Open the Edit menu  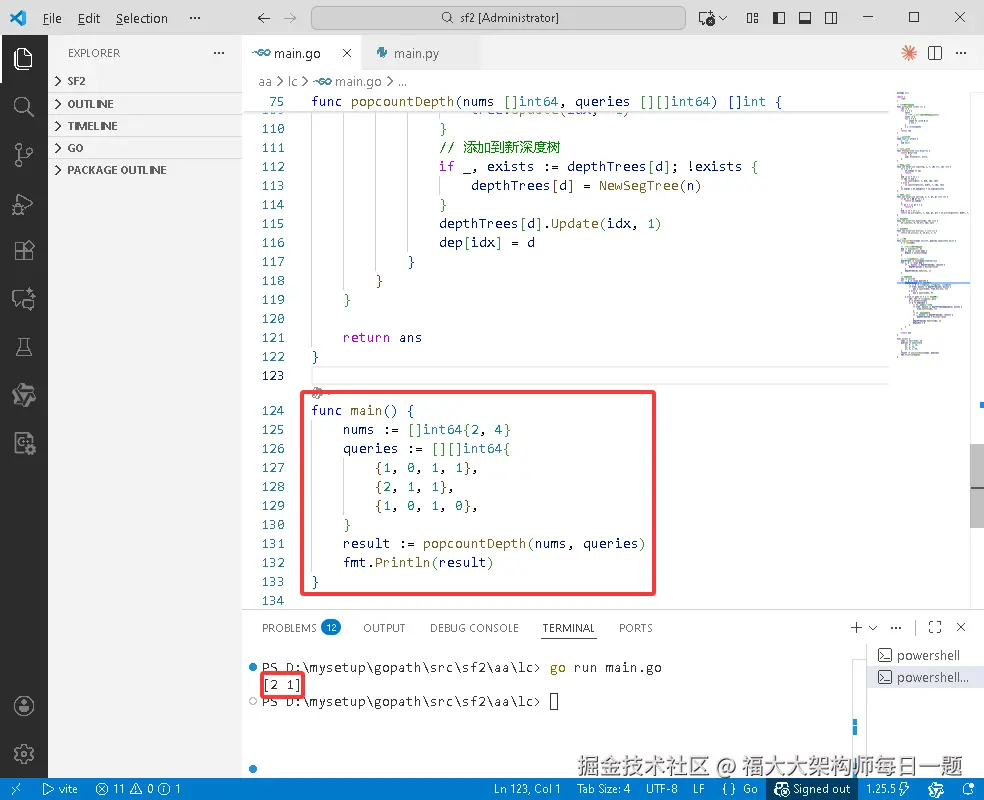point(88,18)
